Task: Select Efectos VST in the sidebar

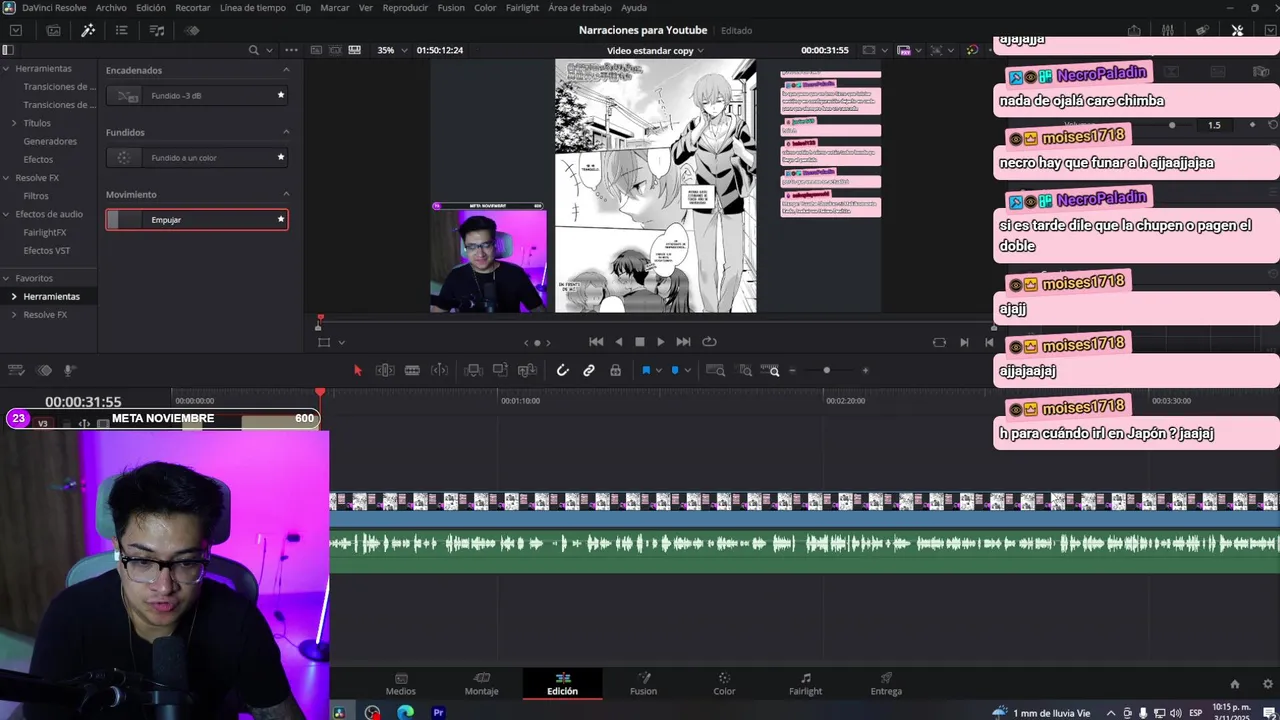Action: point(47,251)
